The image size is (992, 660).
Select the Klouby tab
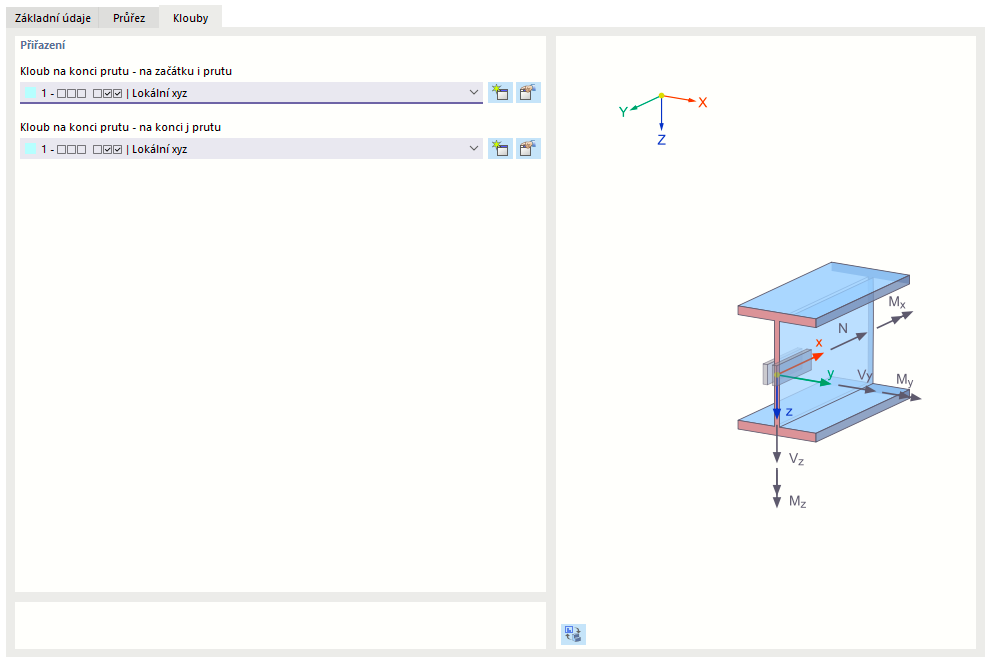190,18
